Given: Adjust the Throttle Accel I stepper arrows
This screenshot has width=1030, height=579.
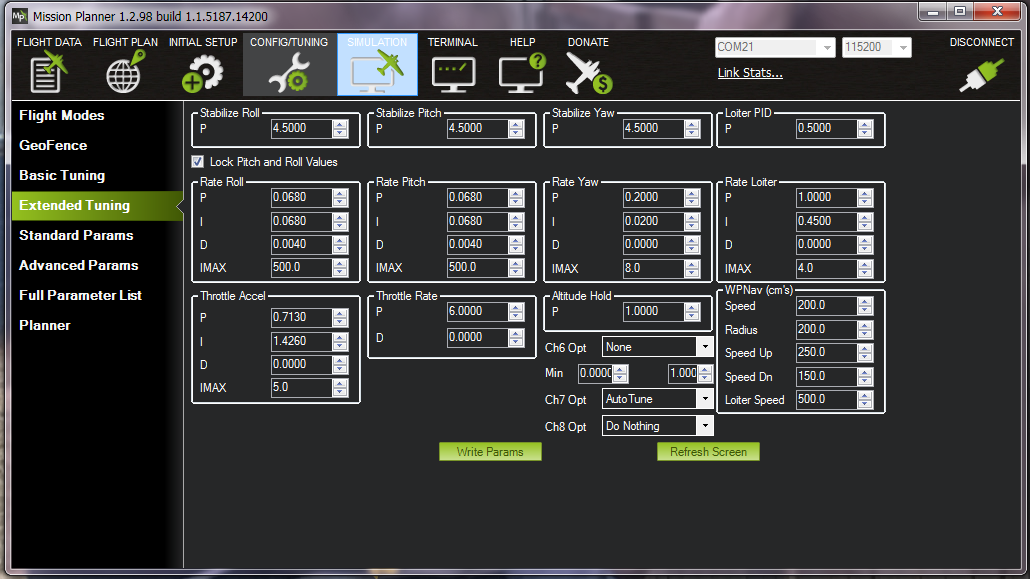Looking at the screenshot, I should coord(340,341).
